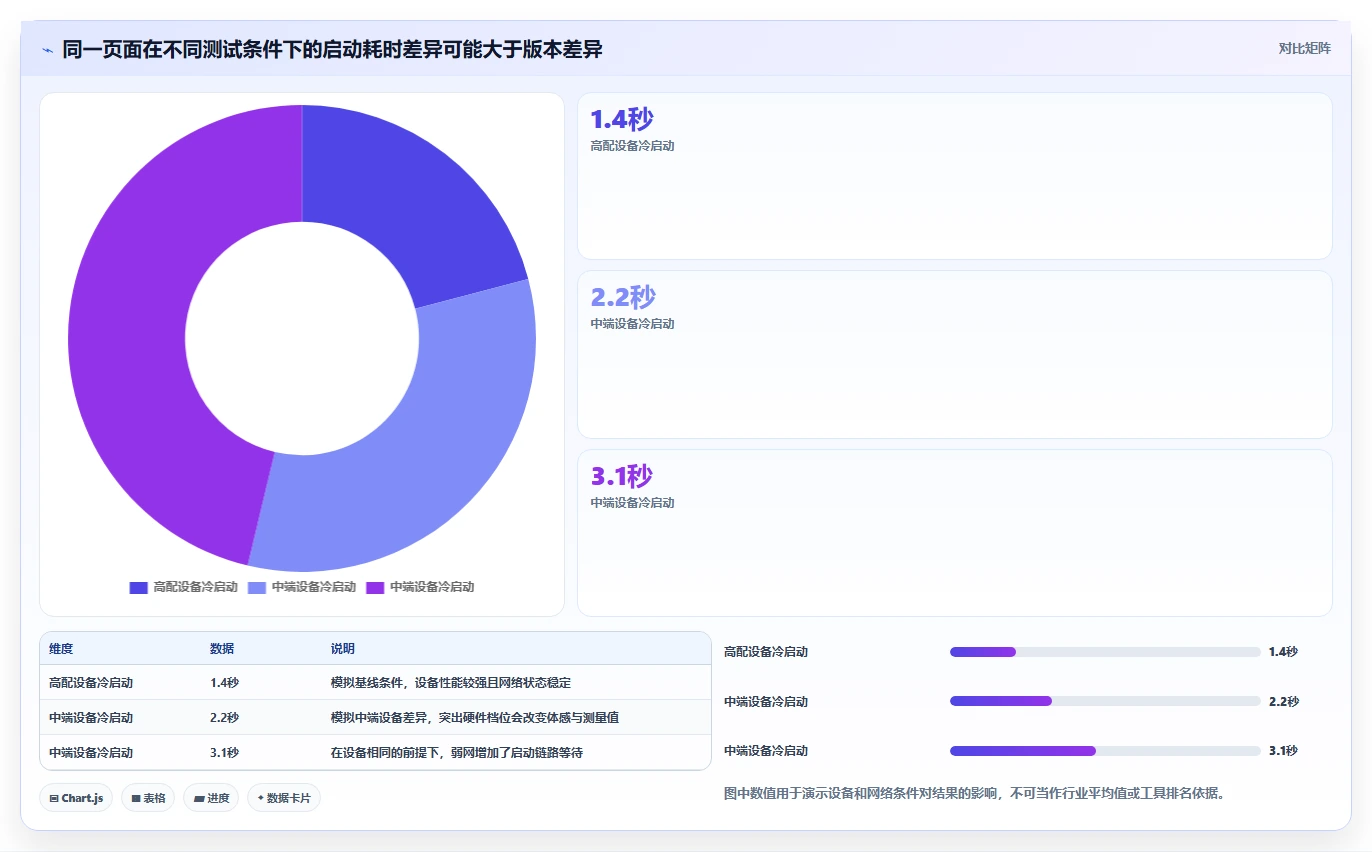This screenshot has width=1372, height=852.
Task: Select the 表格 chip
Action: pos(149,798)
